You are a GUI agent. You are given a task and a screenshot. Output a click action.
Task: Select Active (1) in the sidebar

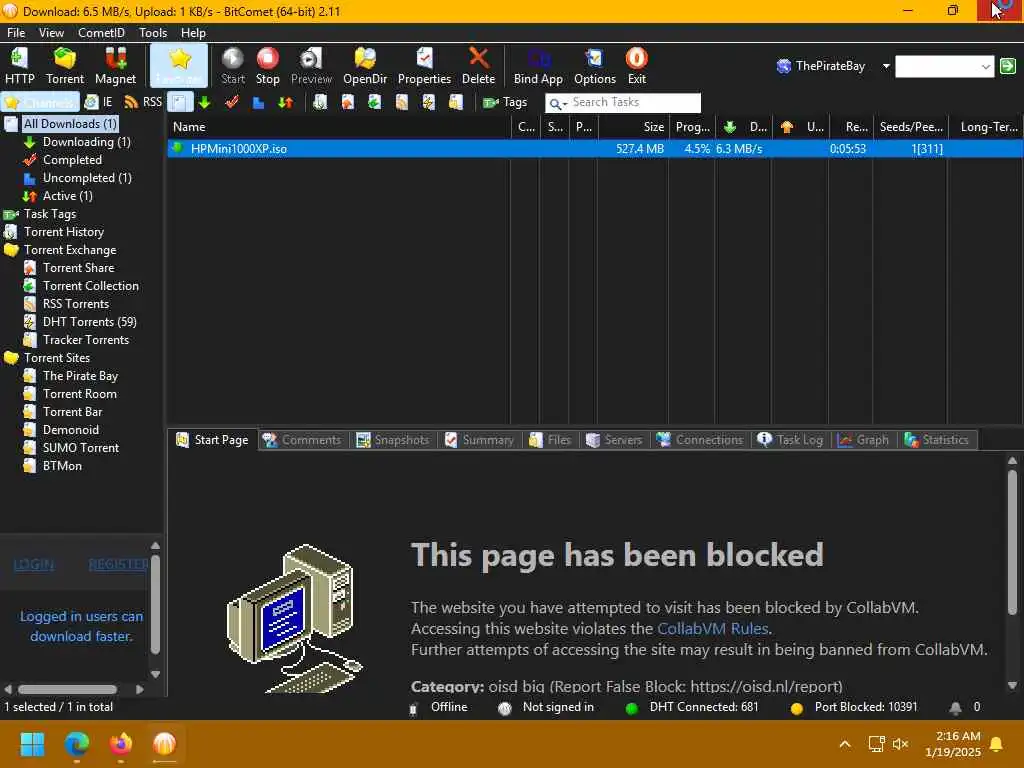pyautogui.click(x=67, y=196)
